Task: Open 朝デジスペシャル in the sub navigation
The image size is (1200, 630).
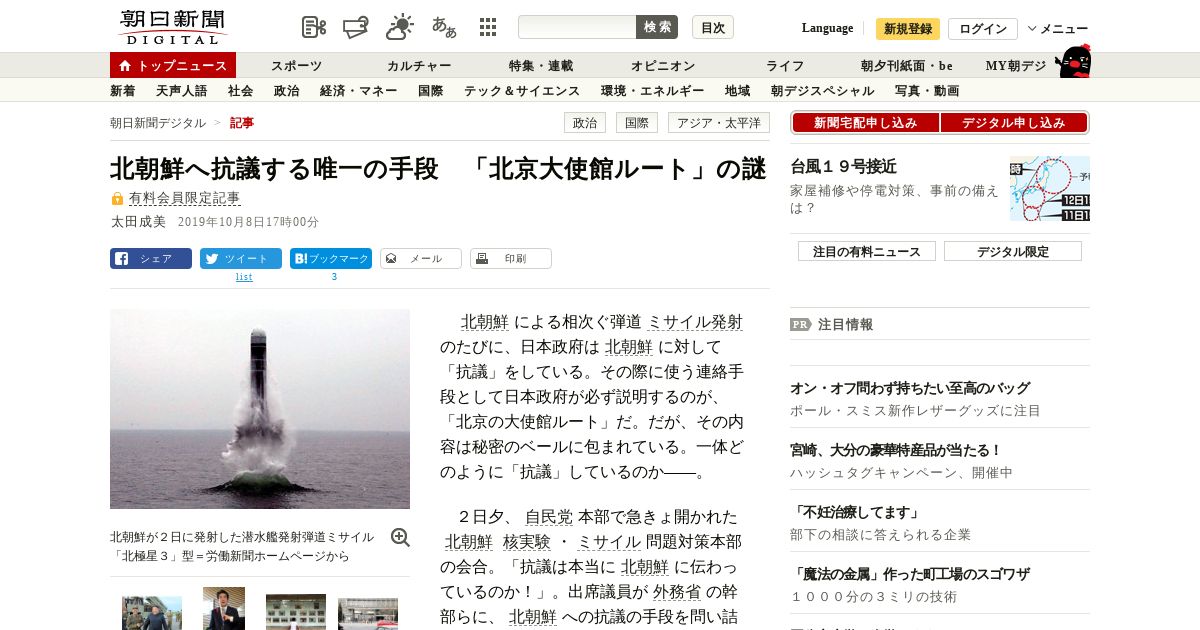Action: 822,91
